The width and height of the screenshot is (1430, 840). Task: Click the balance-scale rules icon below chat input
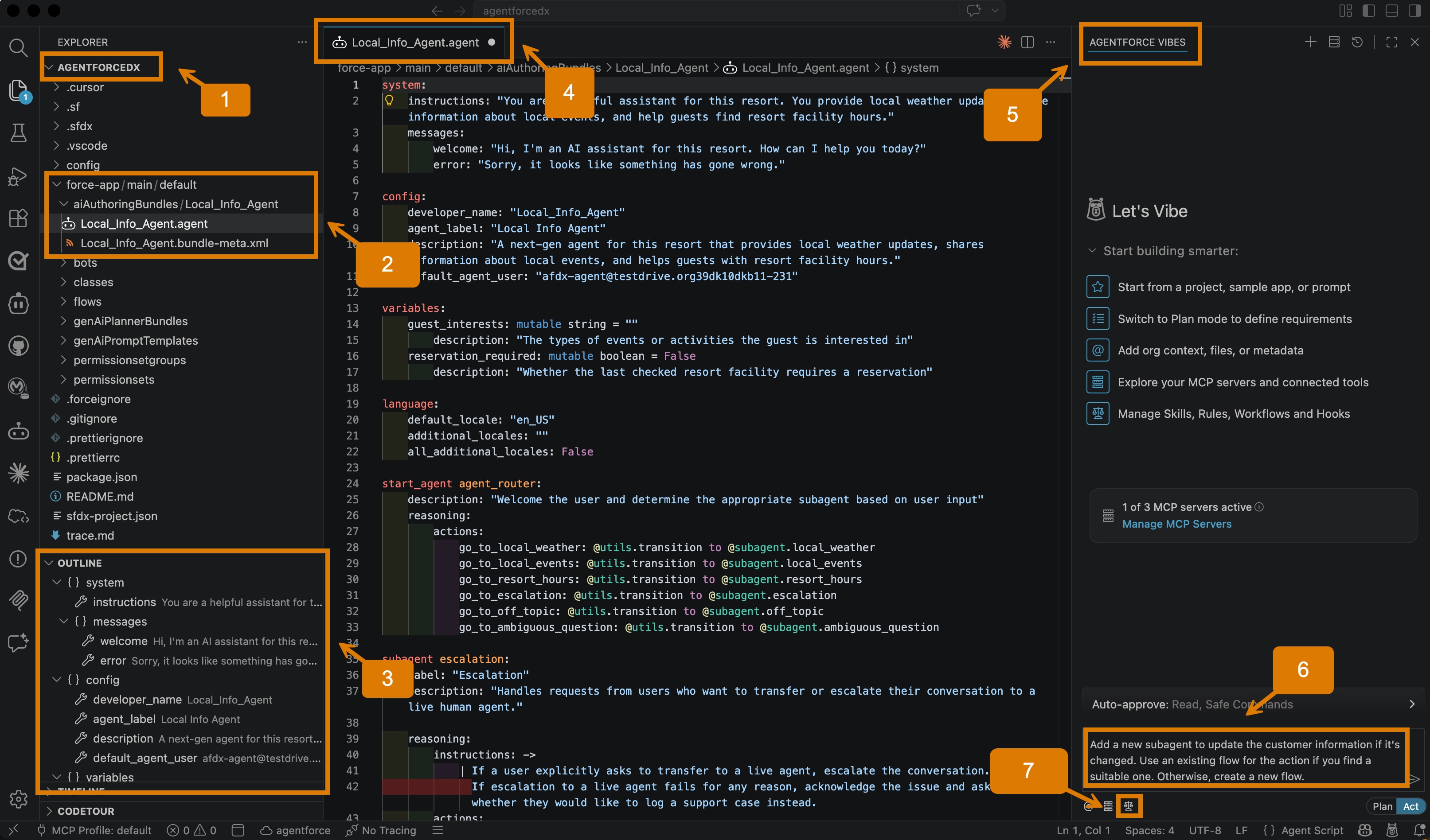(1128, 806)
